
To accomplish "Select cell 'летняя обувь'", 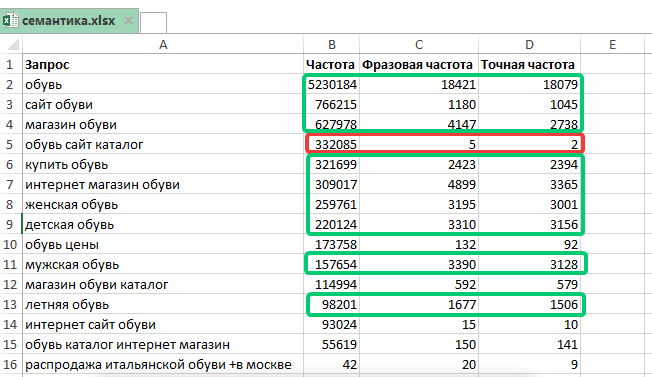I will pos(163,305).
